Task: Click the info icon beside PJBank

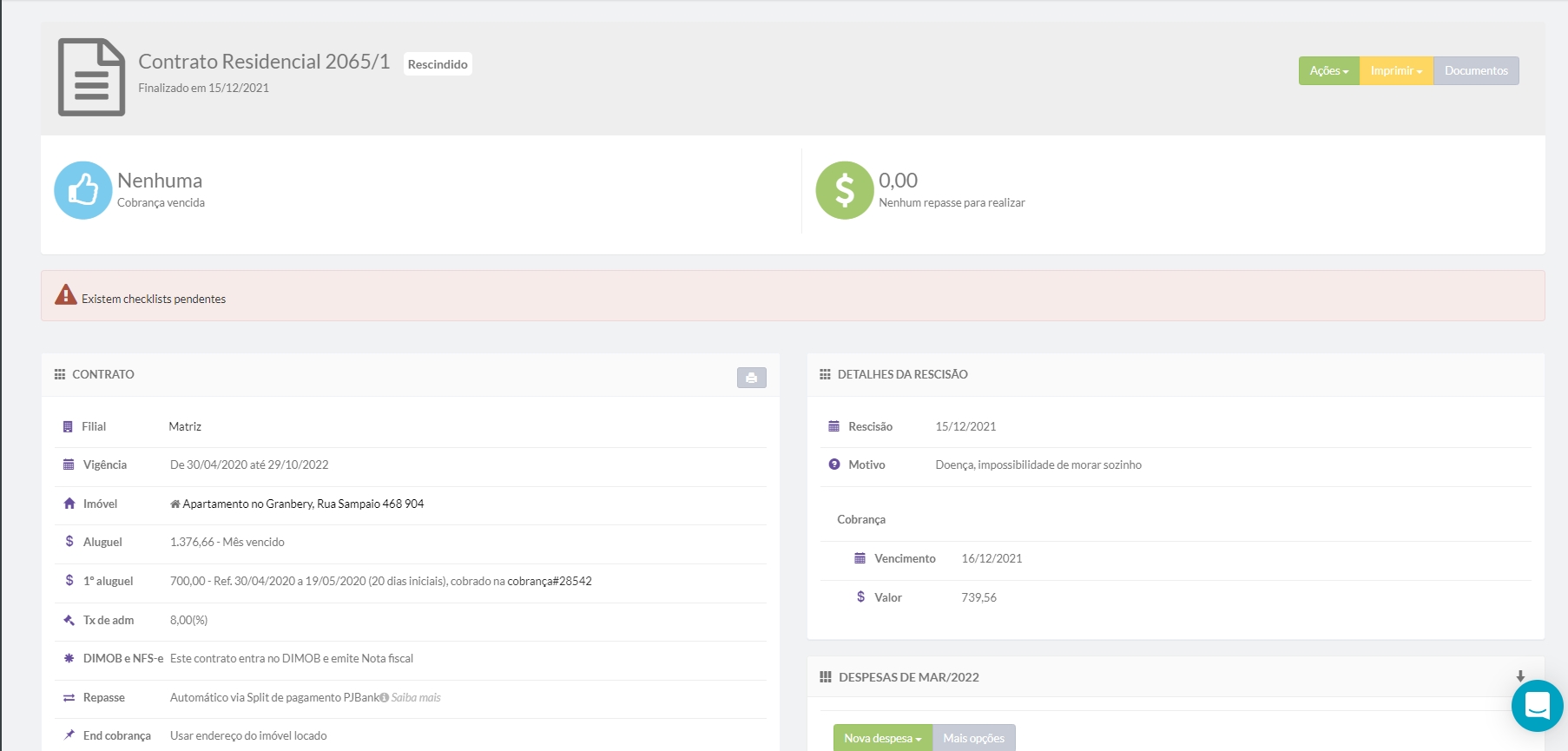Action: pos(385,698)
